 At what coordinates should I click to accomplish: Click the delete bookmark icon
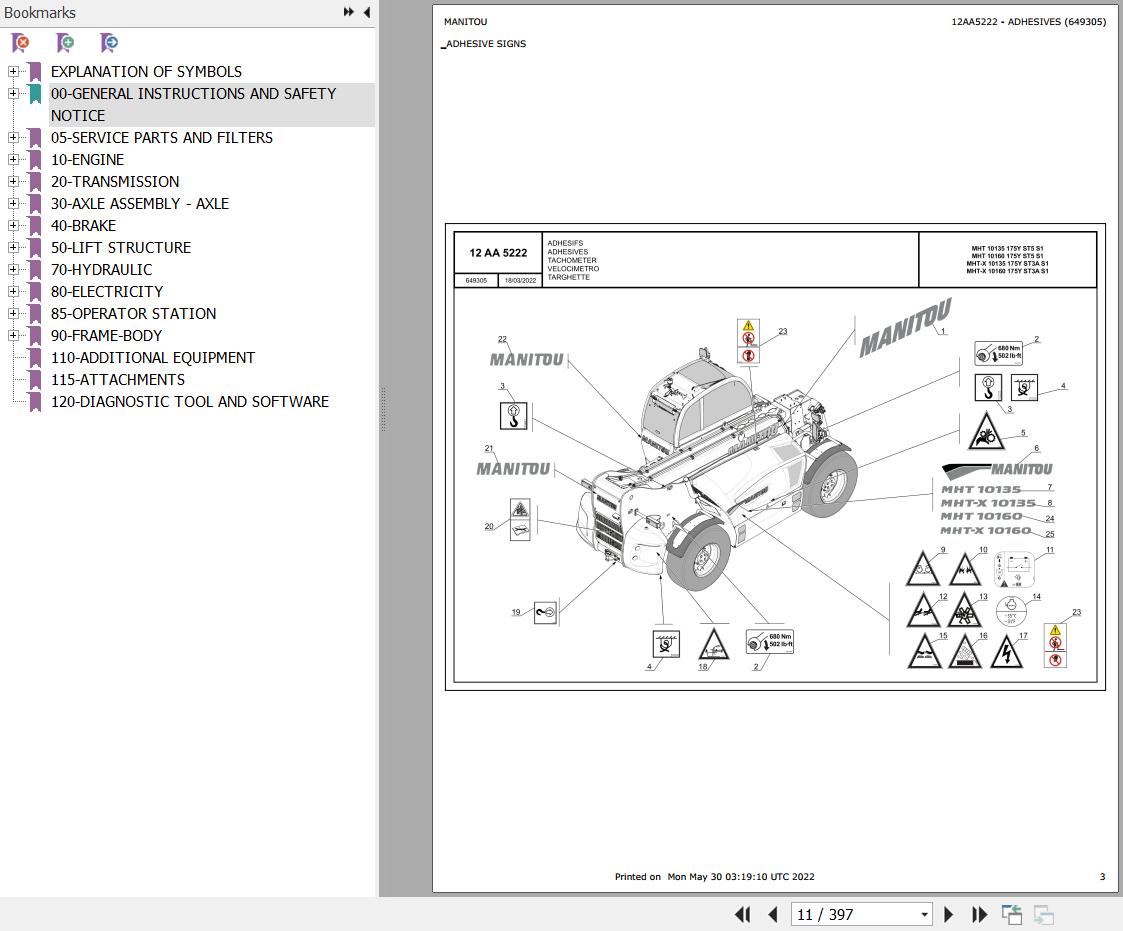pos(21,43)
